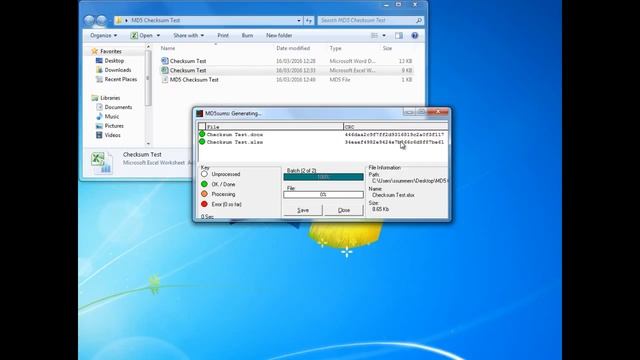640x360 pixels.
Task: Click the MD5 Checksum Test file icon
Action: (165, 80)
